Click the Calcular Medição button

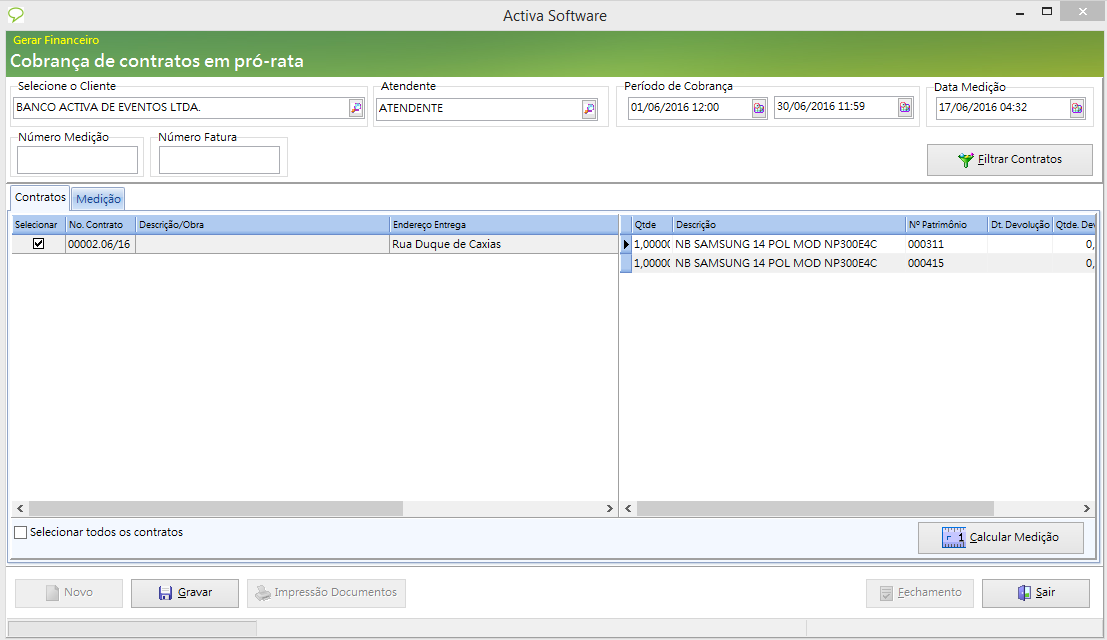coord(1001,538)
